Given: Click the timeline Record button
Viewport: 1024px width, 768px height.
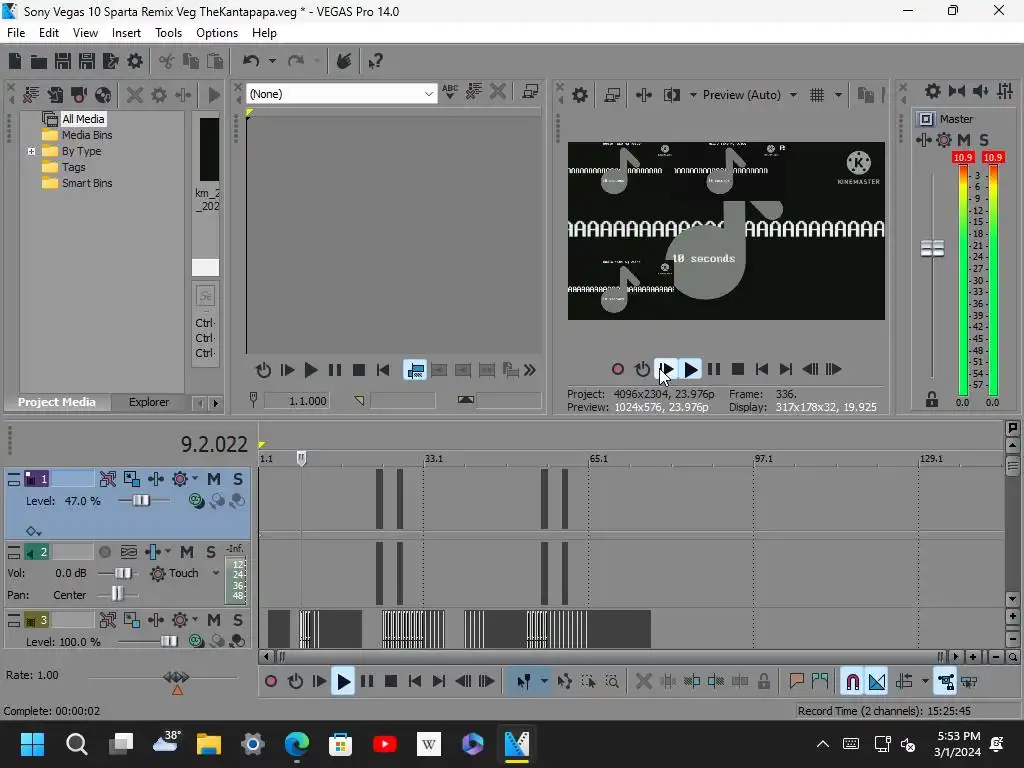Looking at the screenshot, I should pos(270,682).
